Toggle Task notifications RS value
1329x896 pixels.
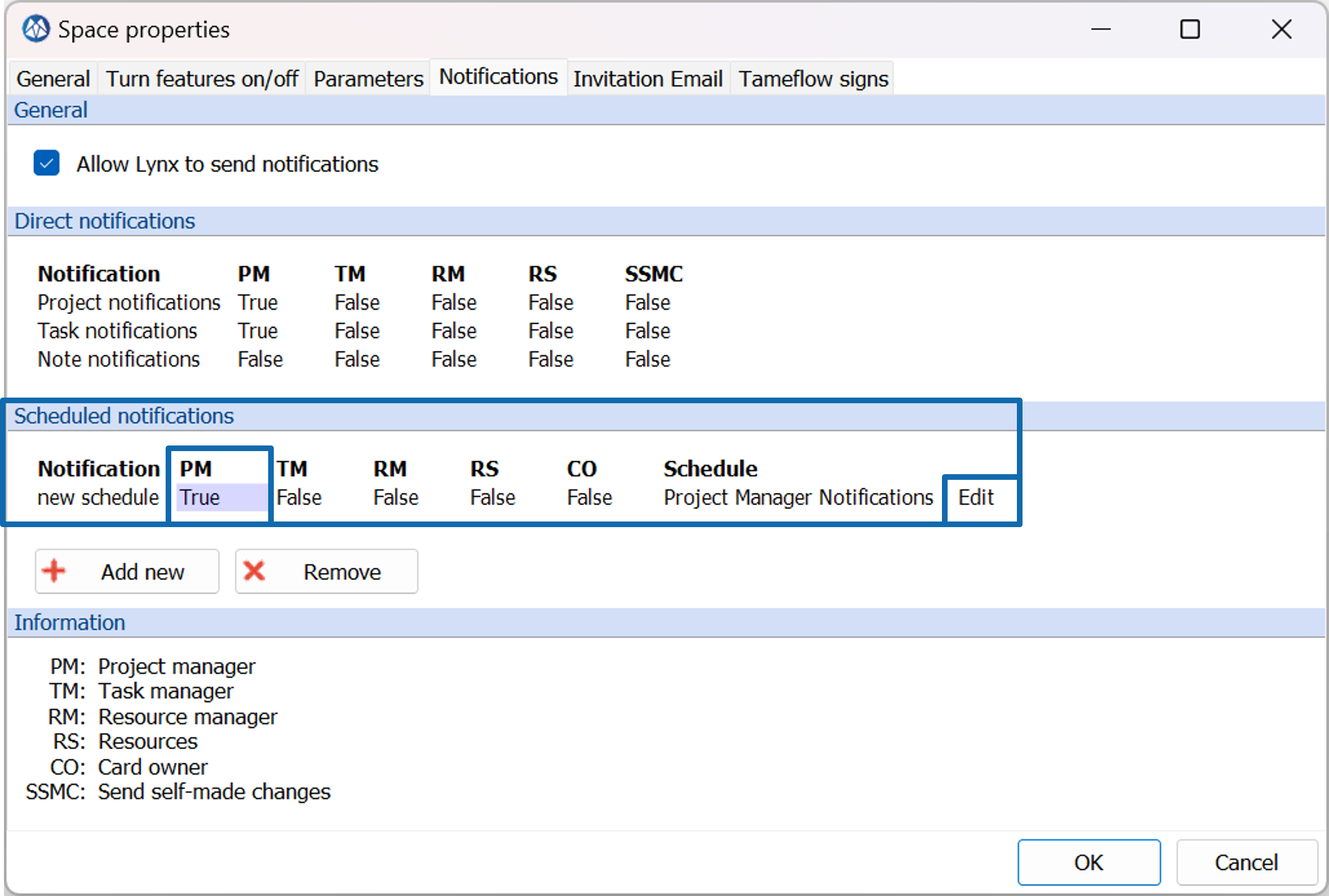pos(551,332)
